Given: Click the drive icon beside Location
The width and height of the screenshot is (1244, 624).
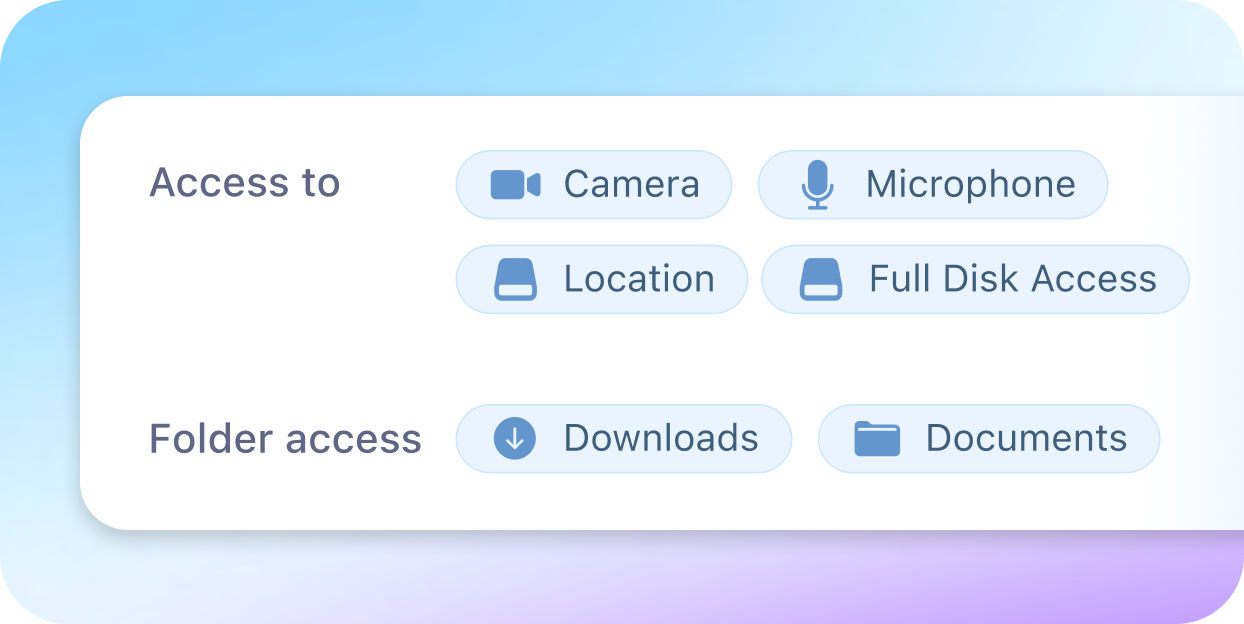Looking at the screenshot, I should point(515,279).
